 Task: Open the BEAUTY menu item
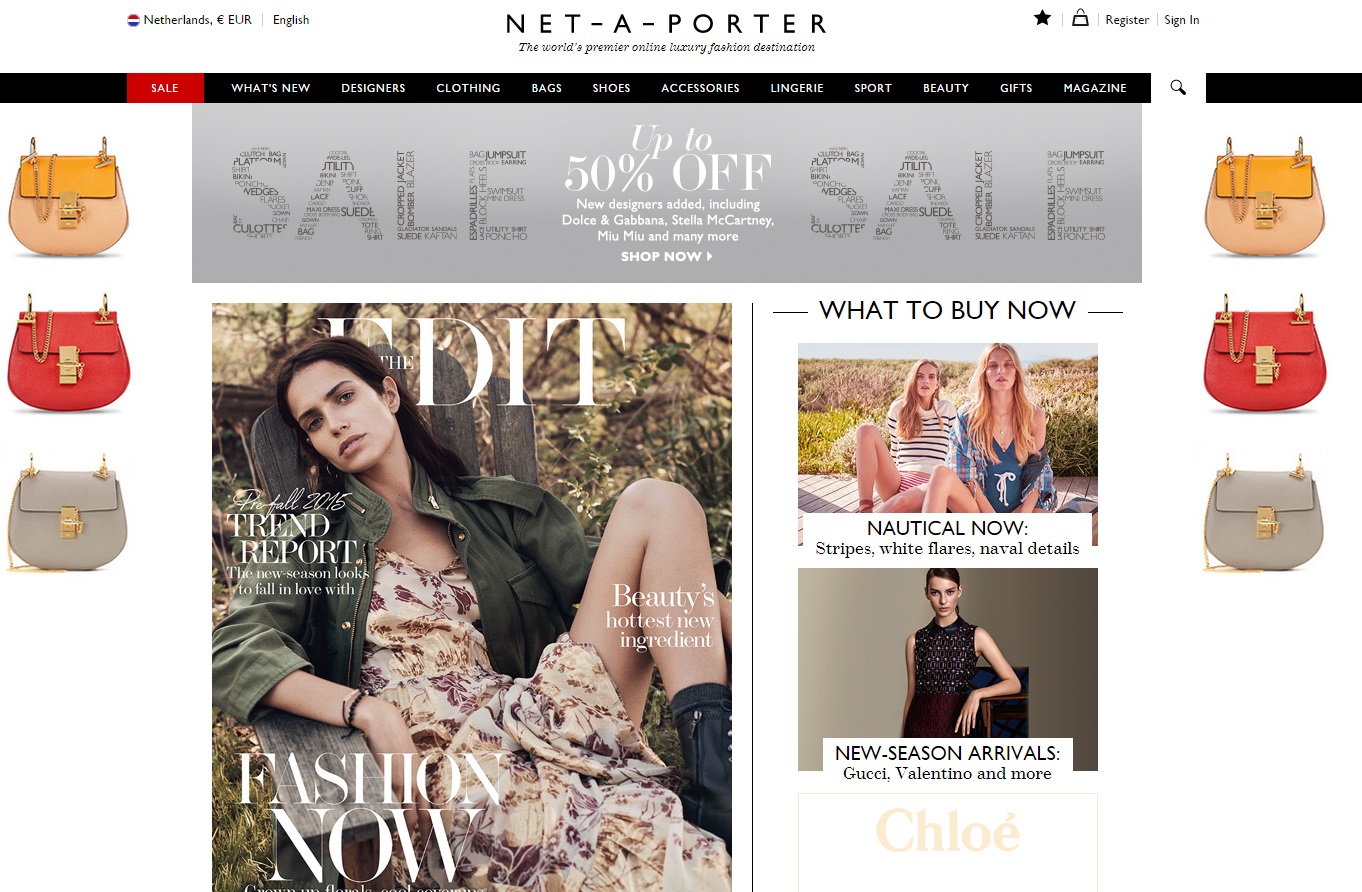[x=946, y=88]
